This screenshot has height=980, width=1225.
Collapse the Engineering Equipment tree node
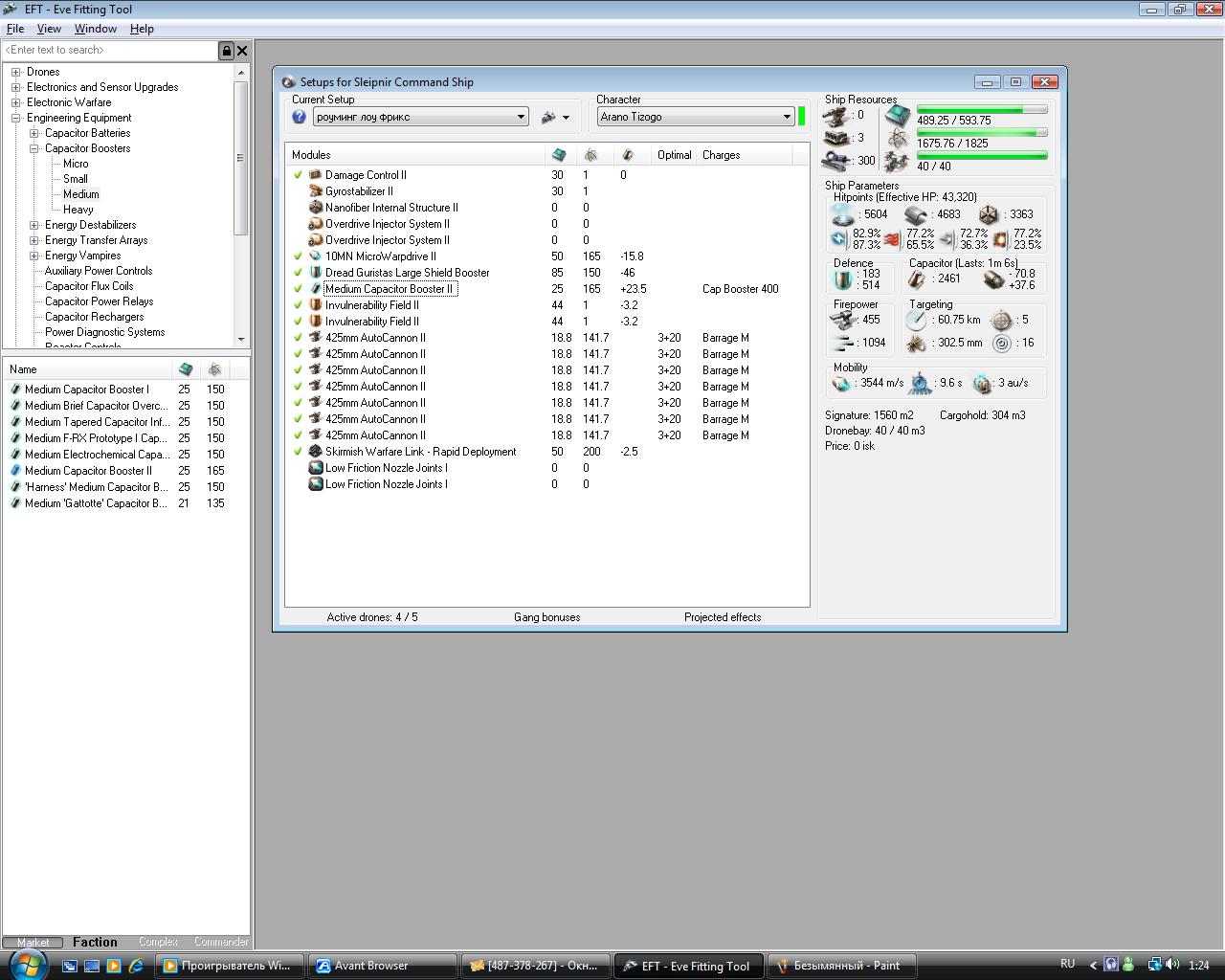click(x=15, y=118)
